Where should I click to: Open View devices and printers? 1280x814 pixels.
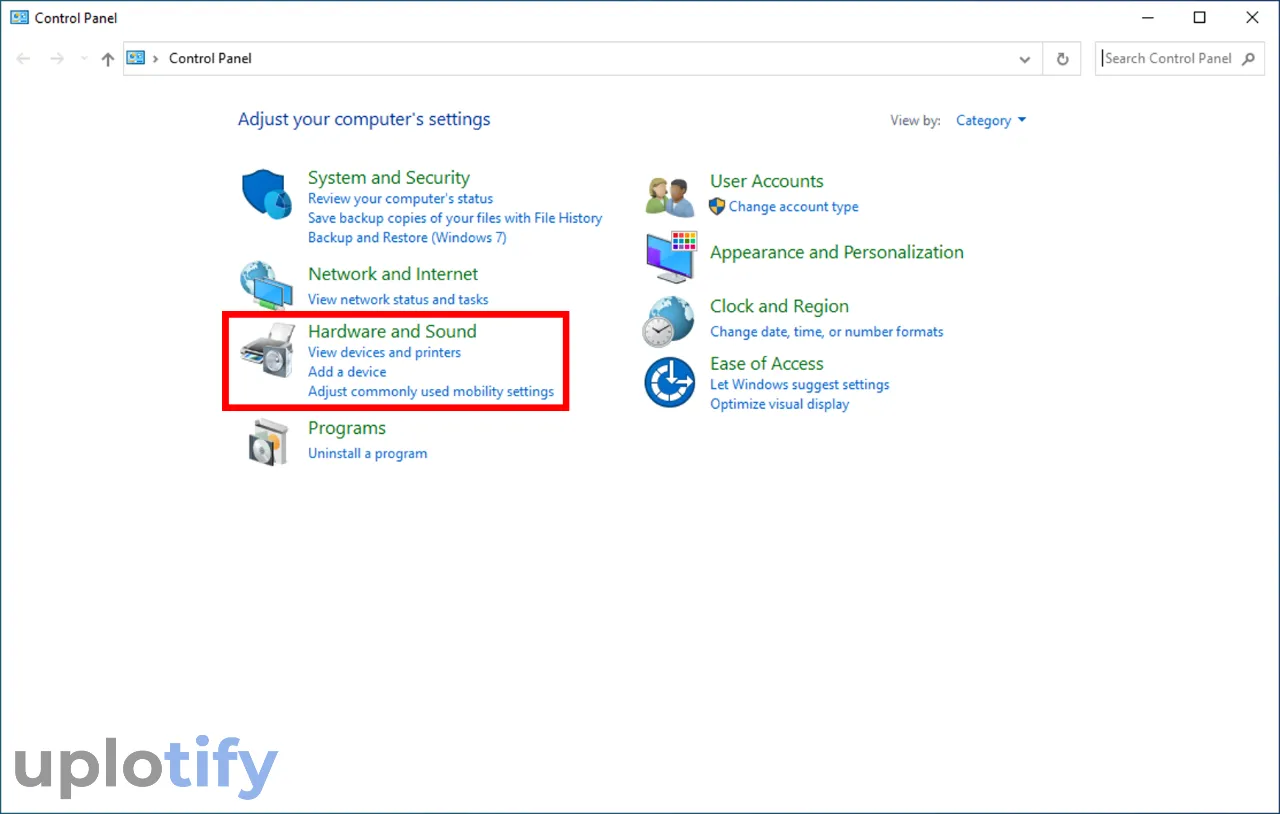click(x=384, y=352)
